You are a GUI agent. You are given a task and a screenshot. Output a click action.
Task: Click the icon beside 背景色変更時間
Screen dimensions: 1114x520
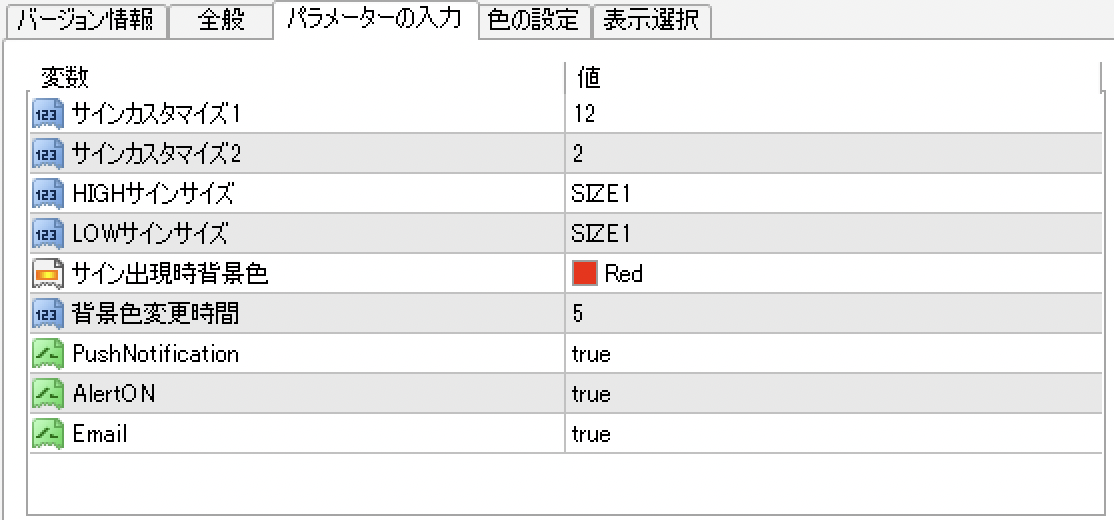point(47,314)
